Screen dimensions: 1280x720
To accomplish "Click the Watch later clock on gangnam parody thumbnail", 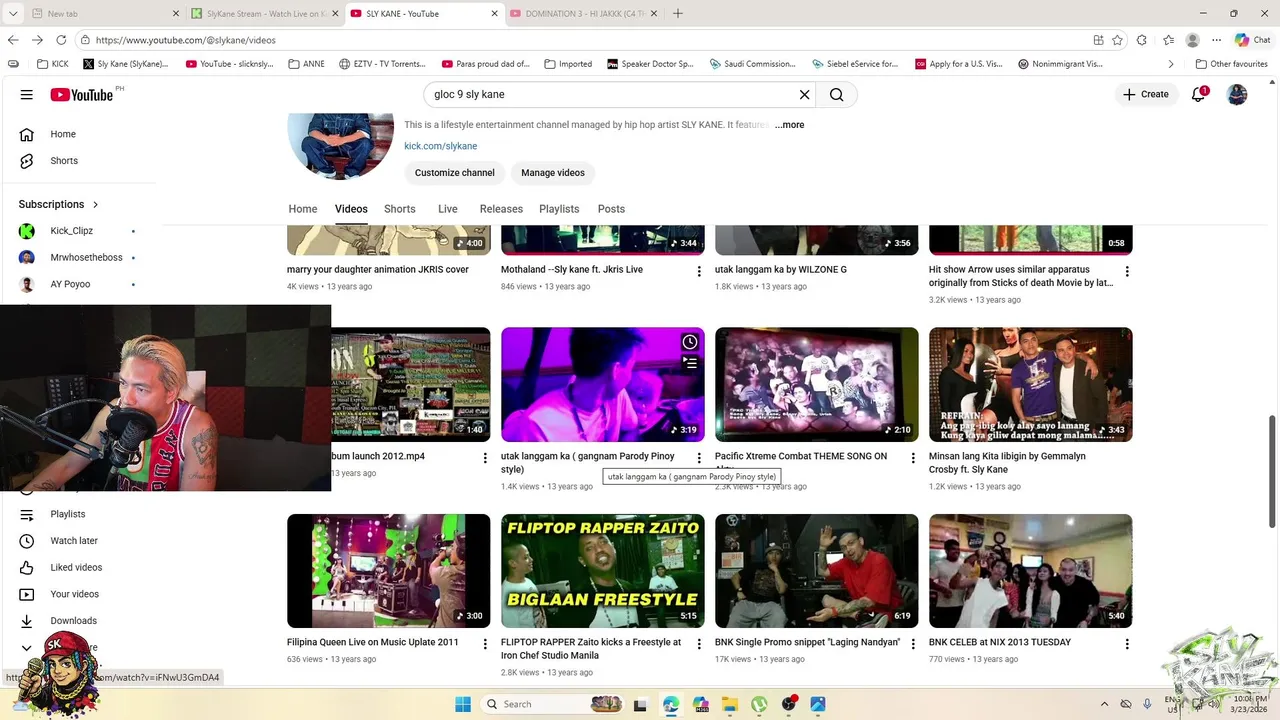I will (690, 343).
